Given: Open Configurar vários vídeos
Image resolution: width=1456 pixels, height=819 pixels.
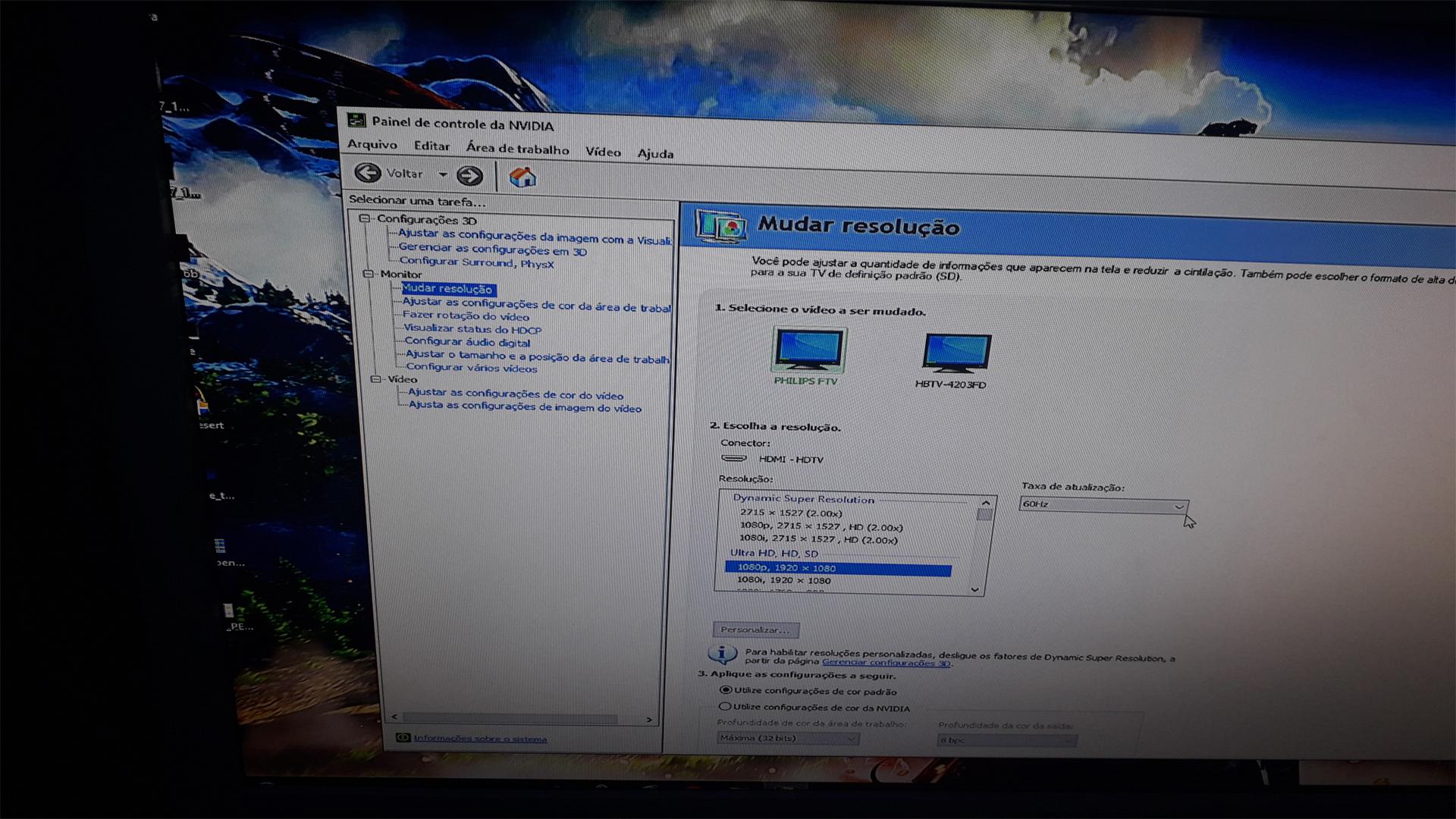Looking at the screenshot, I should coord(471,368).
